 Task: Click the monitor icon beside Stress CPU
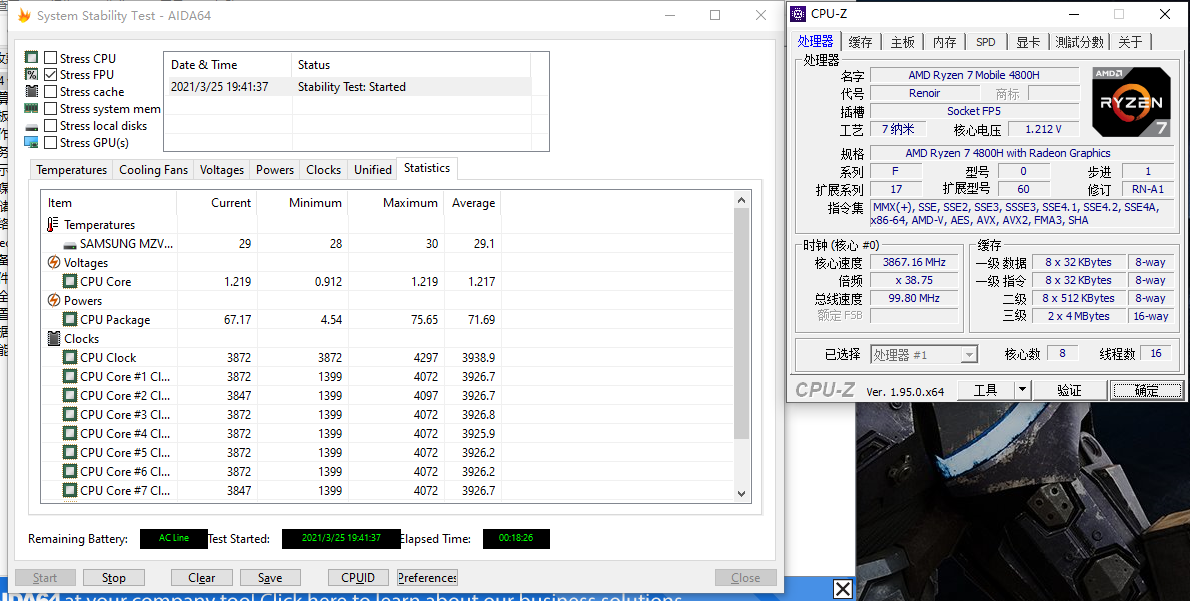pyautogui.click(x=32, y=57)
